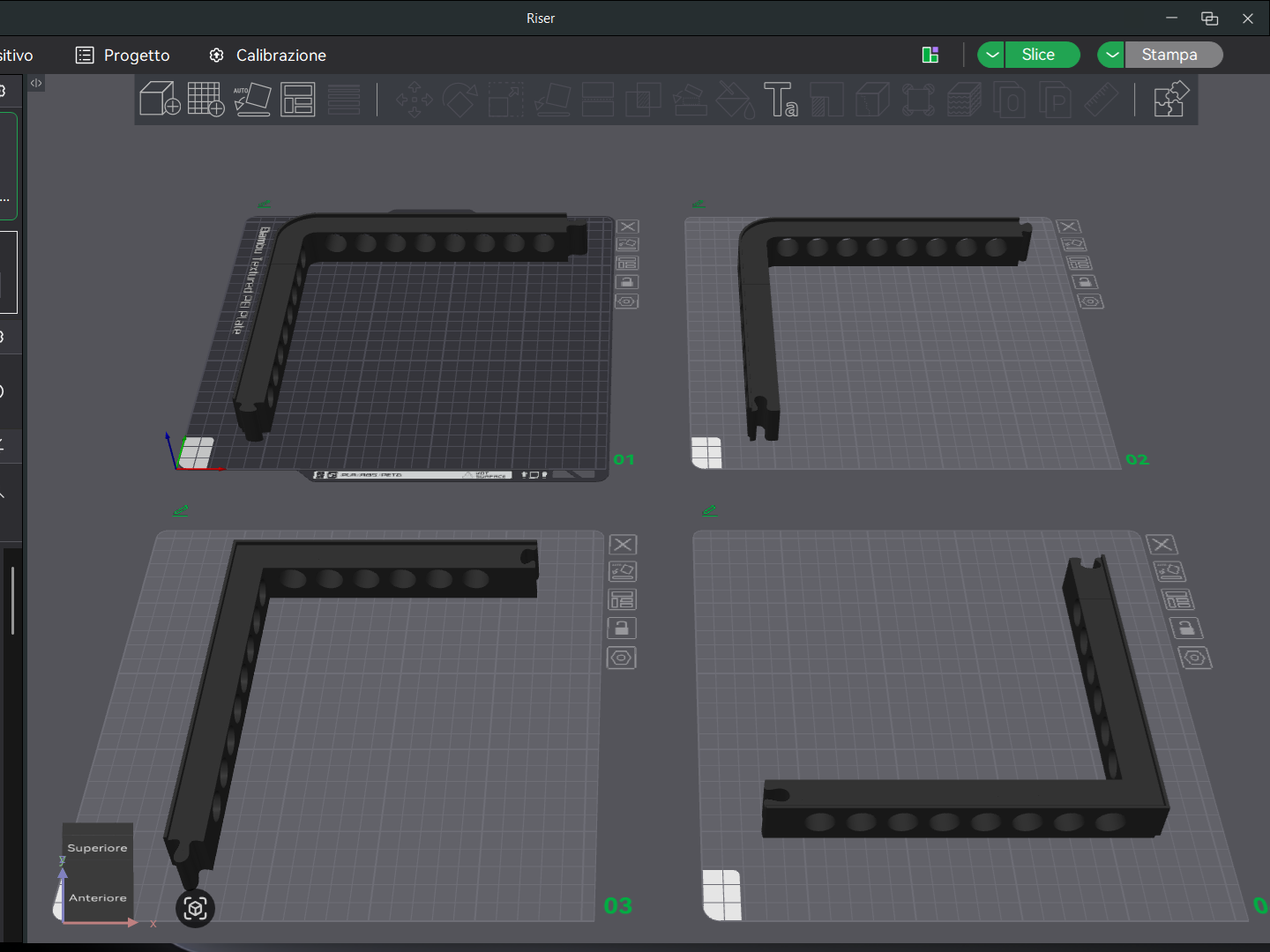Click the Variable layer height lines icon
The height and width of the screenshot is (952, 1270).
click(x=344, y=99)
